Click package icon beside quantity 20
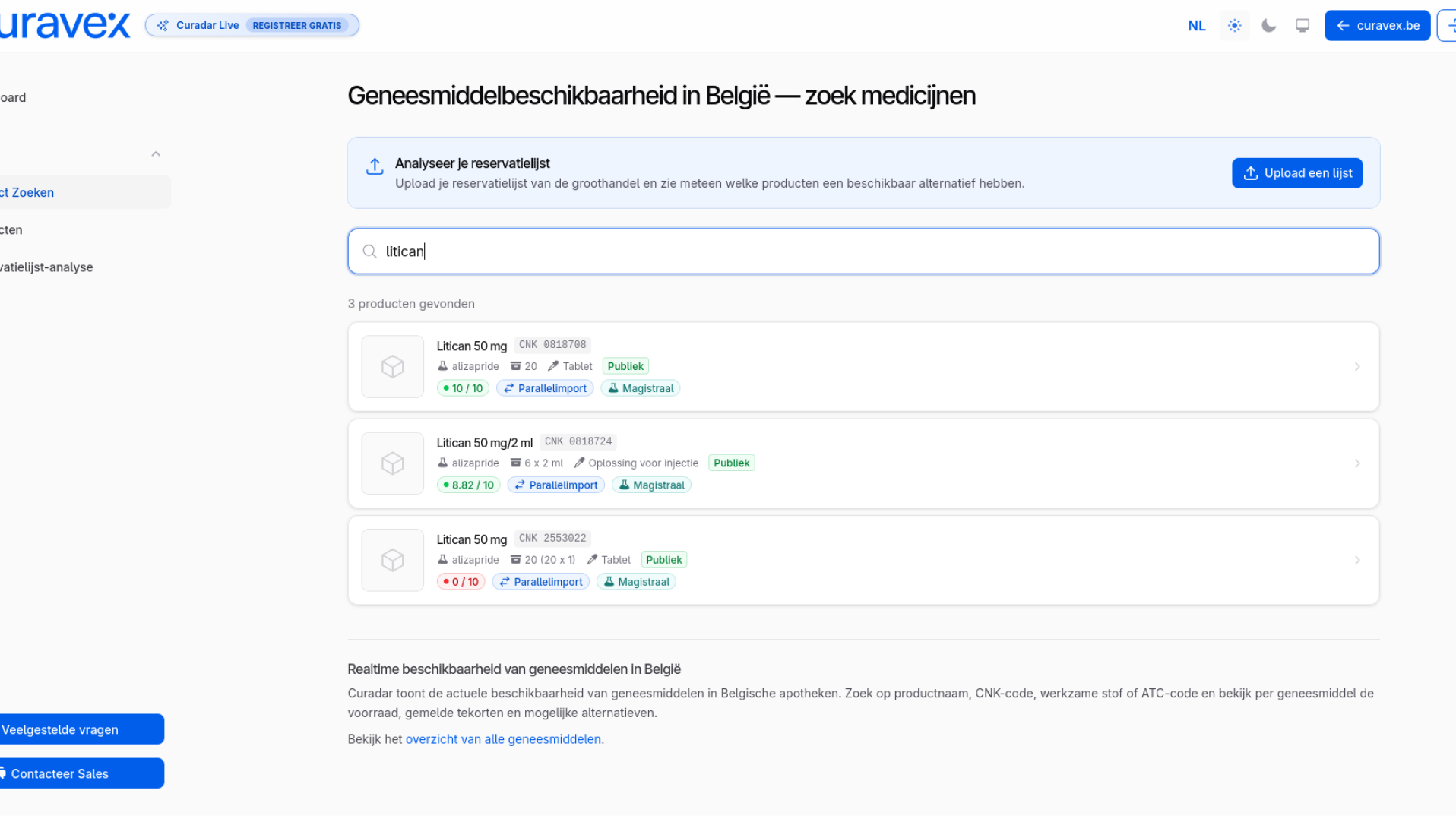This screenshot has height=819, width=1456. (x=516, y=366)
